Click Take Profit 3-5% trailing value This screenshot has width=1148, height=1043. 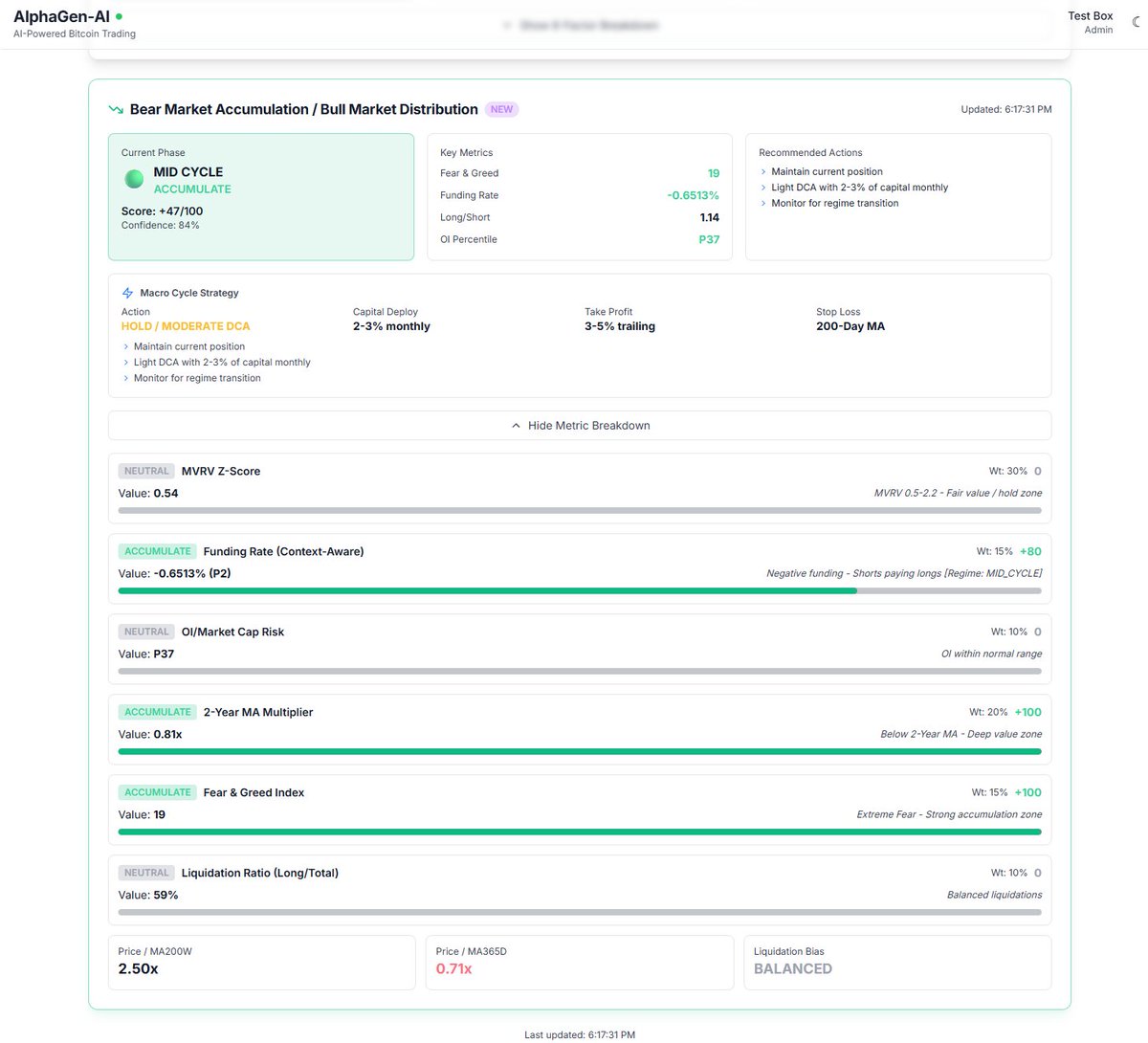pyautogui.click(x=620, y=326)
